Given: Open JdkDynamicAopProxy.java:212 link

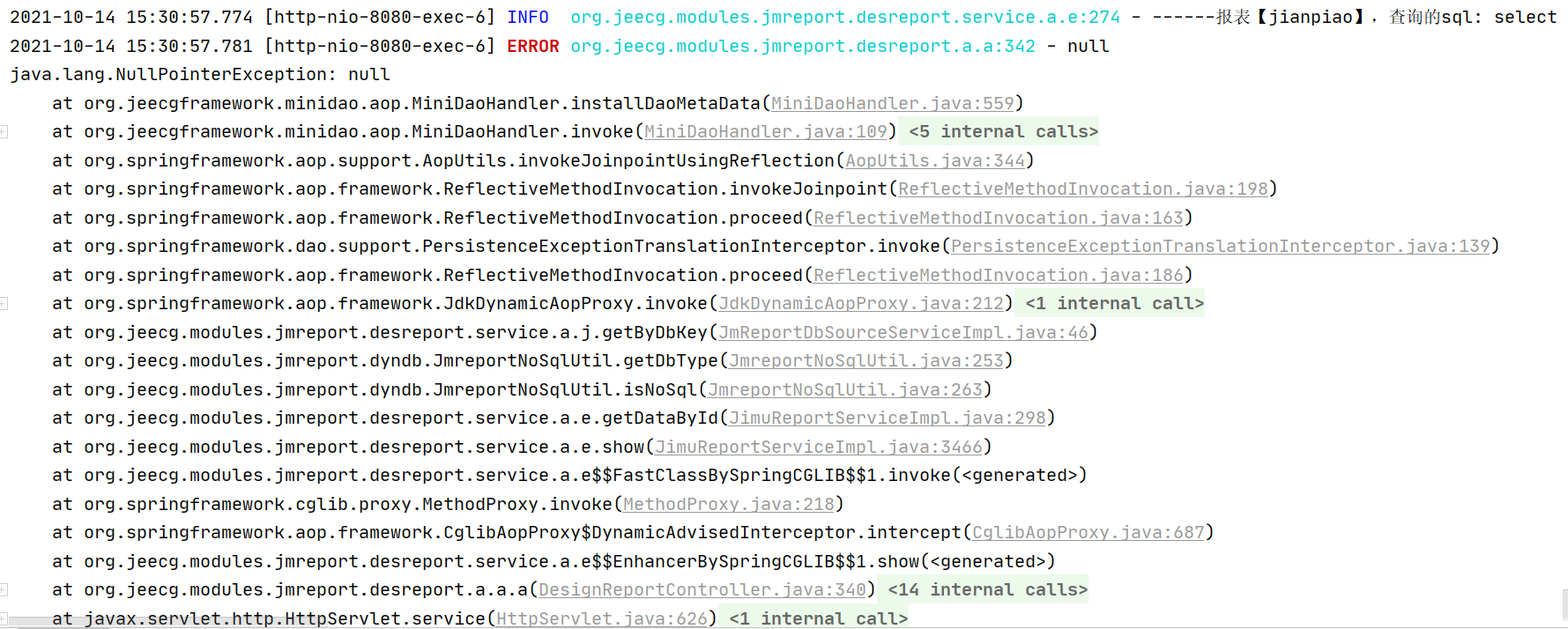Looking at the screenshot, I should pyautogui.click(x=861, y=303).
